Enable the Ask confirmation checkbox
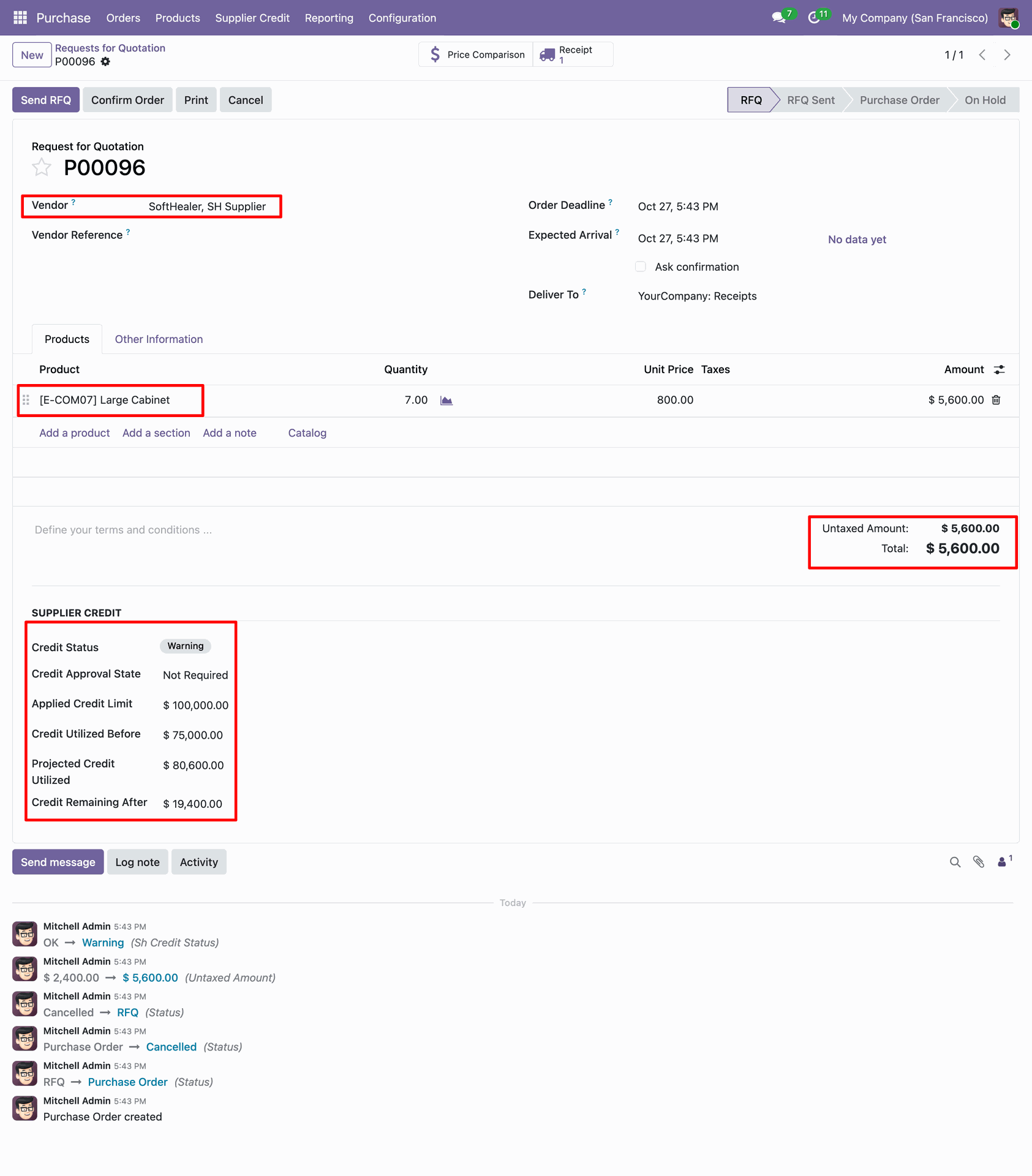This screenshot has width=1032, height=1176. [641, 266]
